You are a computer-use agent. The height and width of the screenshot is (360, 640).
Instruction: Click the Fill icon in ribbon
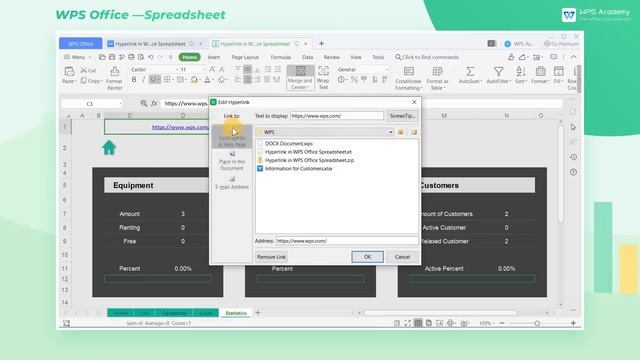(x=558, y=72)
